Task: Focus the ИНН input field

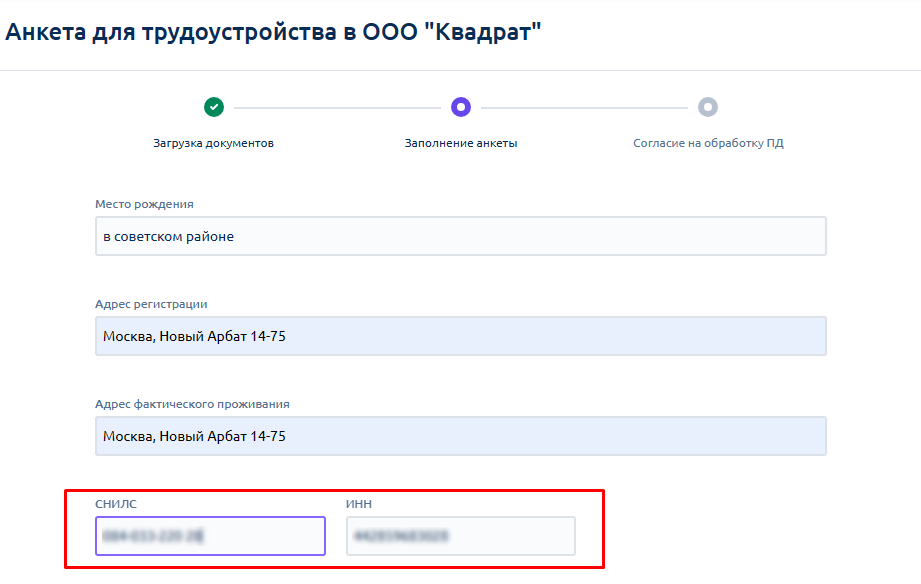Action: [461, 536]
